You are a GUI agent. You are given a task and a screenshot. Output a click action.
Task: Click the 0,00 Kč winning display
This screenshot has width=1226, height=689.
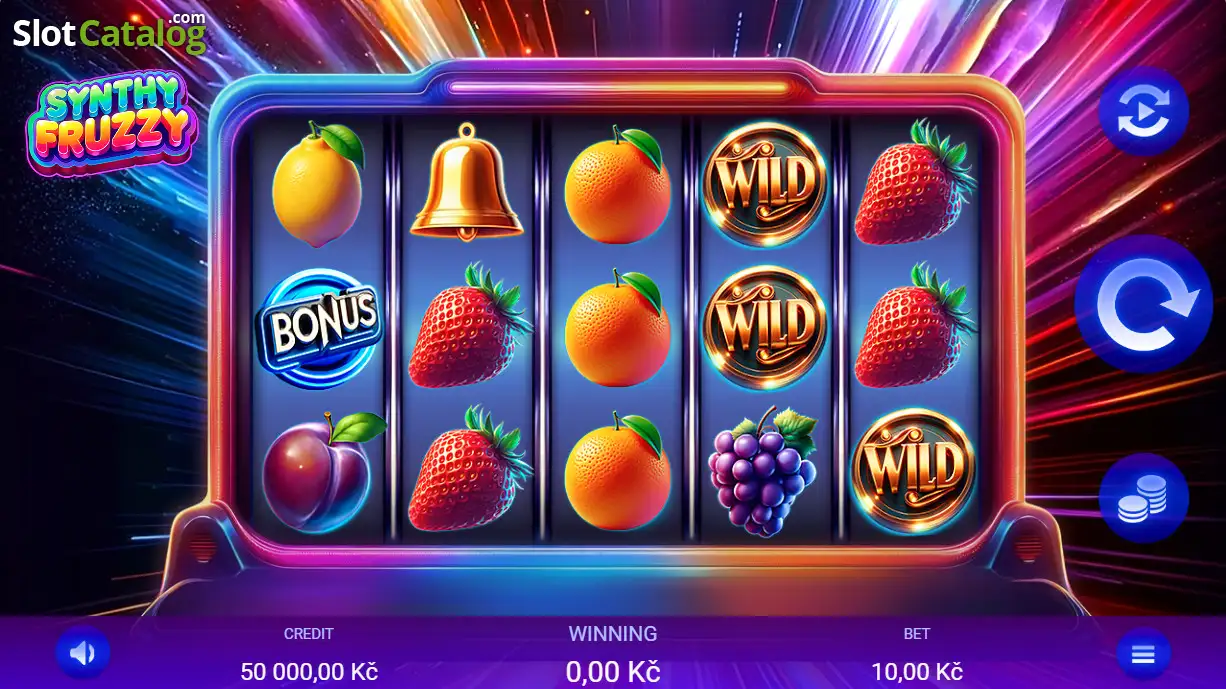point(613,671)
